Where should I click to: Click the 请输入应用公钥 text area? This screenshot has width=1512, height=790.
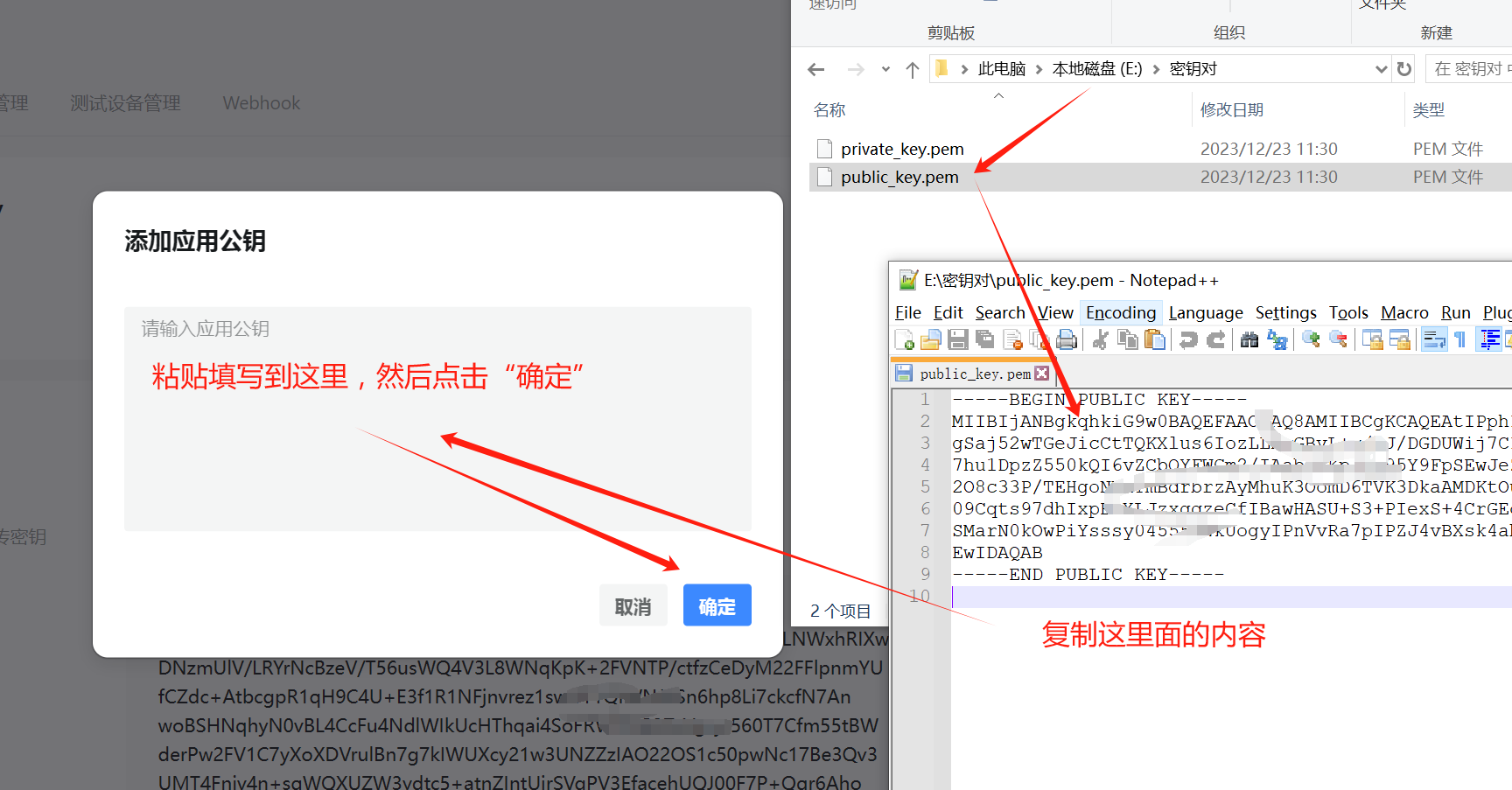(x=437, y=419)
